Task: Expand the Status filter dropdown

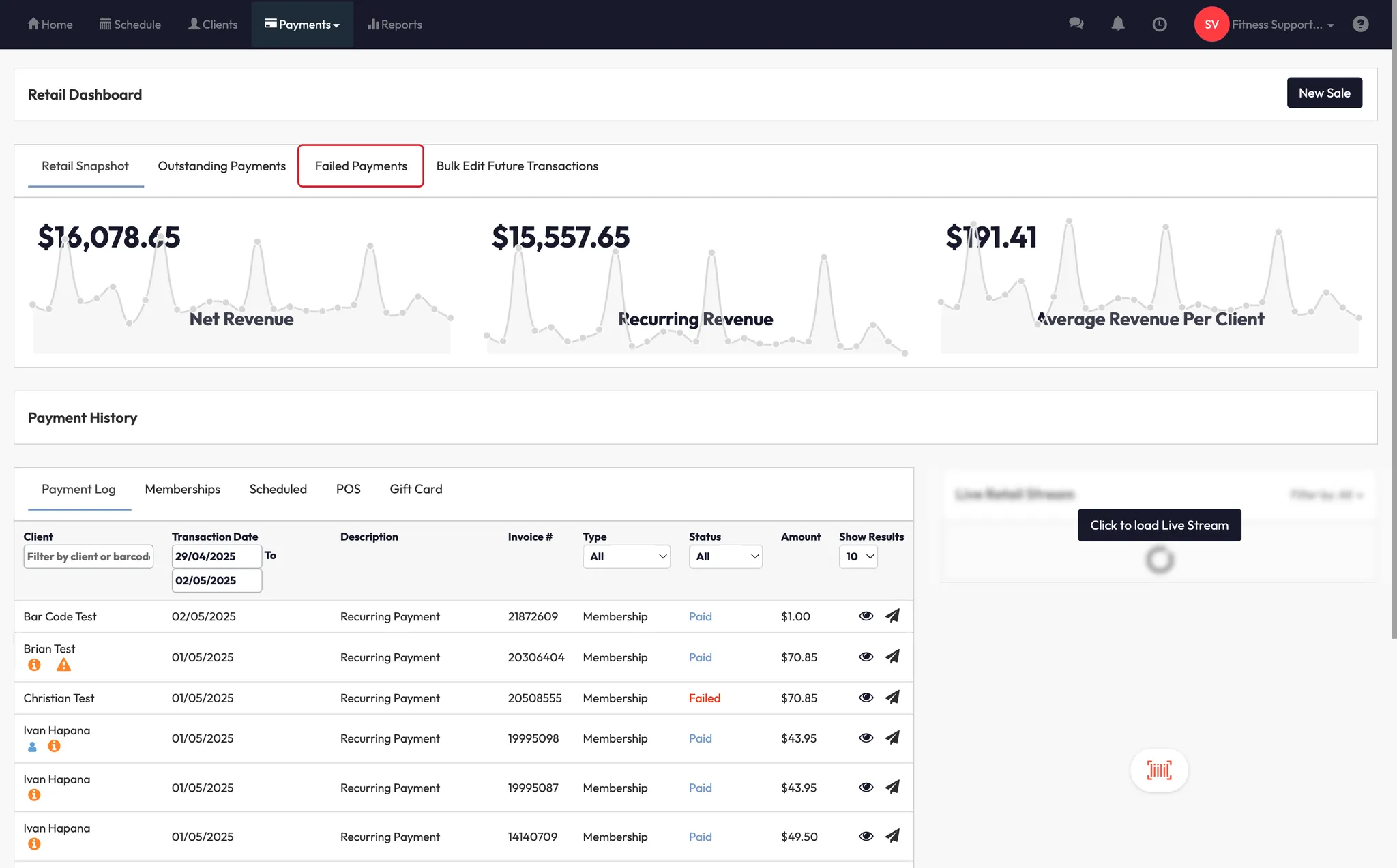Action: pos(725,556)
